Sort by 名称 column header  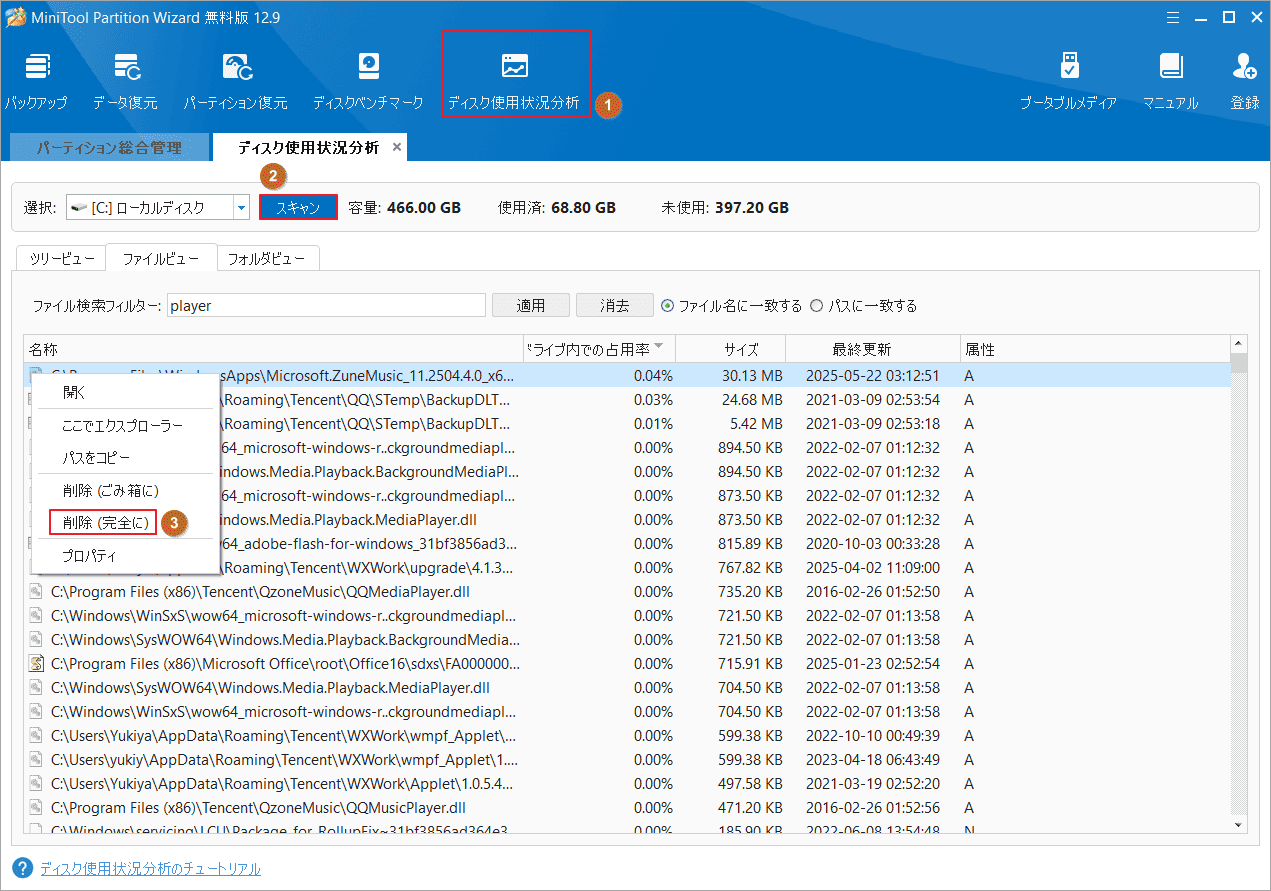[x=274, y=349]
